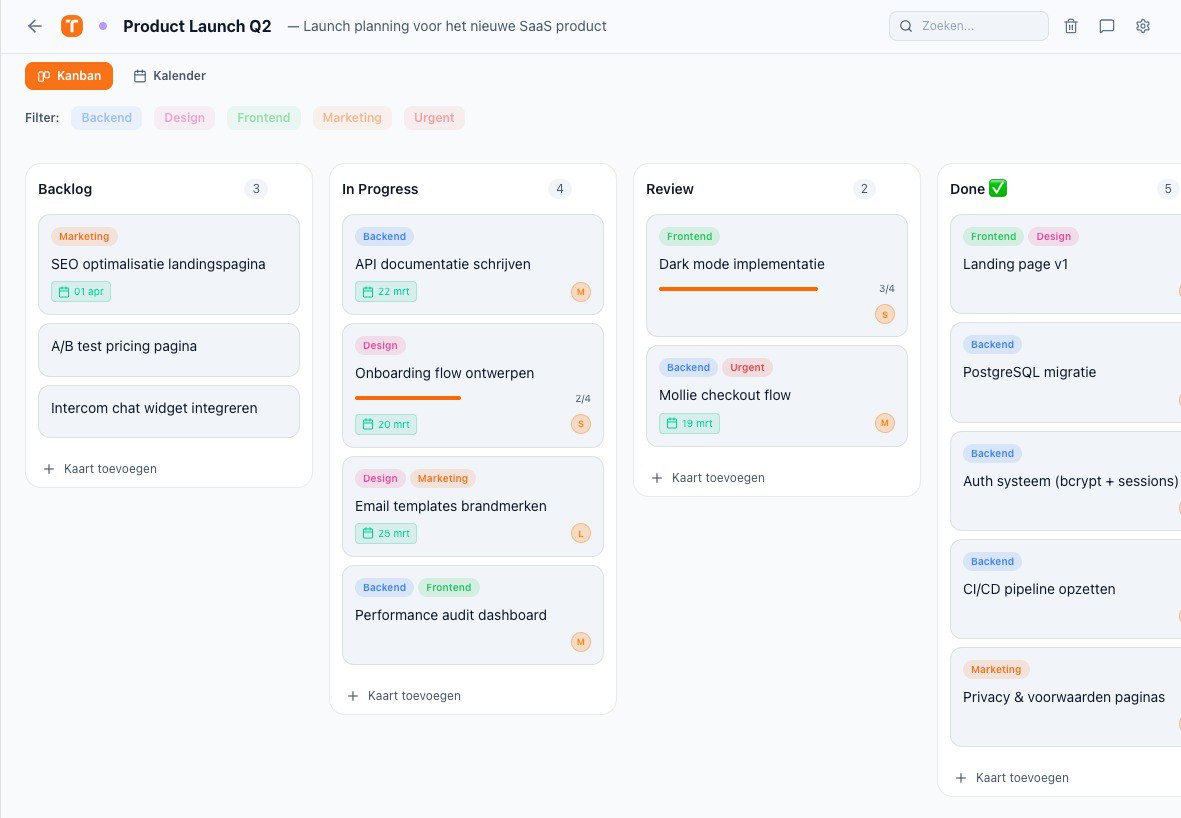Click the calendar icon on the 01 apr badge
This screenshot has width=1181, height=818.
point(63,292)
